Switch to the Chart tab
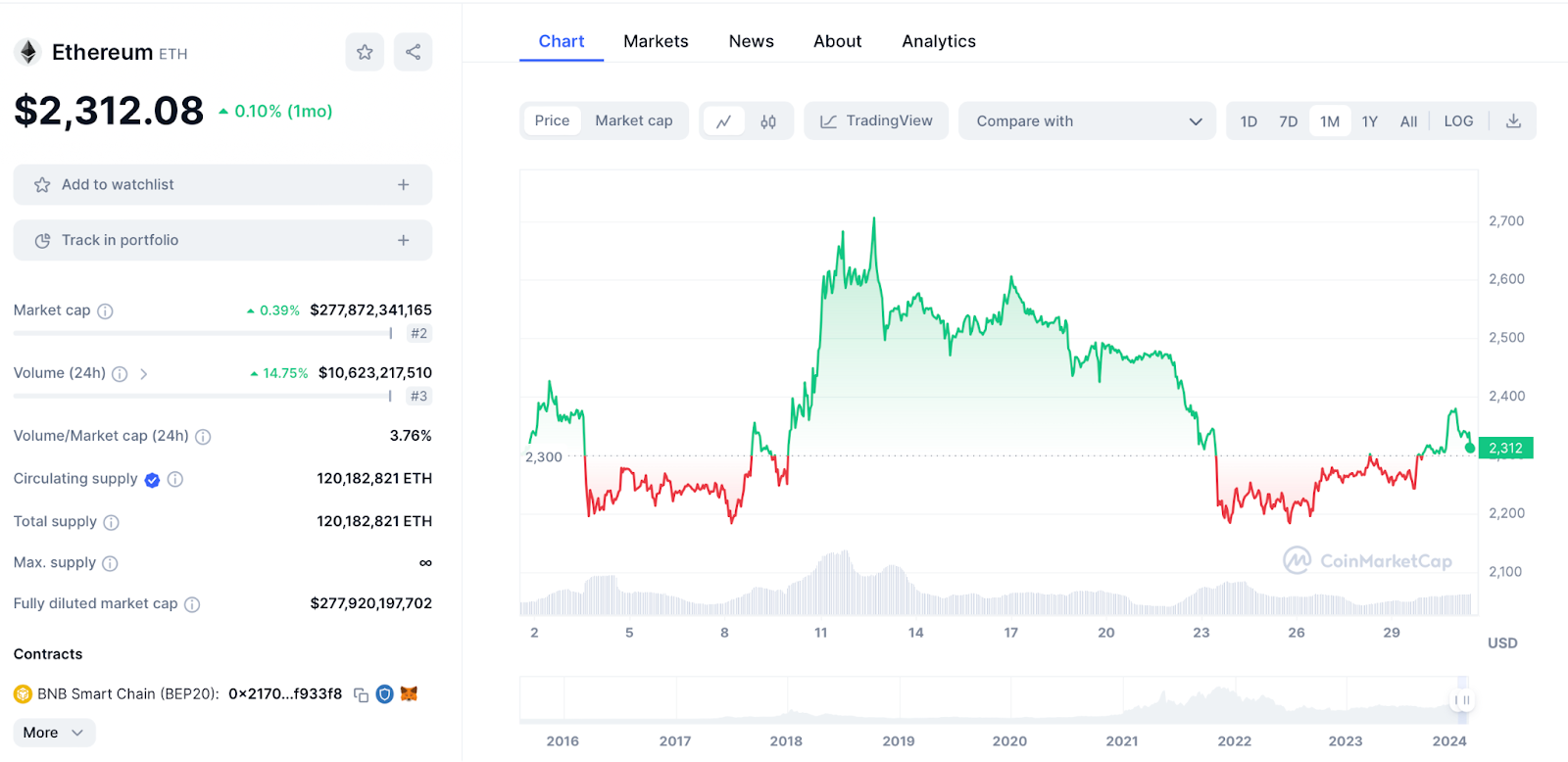Screen dimensions: 1568x762 [x=562, y=41]
